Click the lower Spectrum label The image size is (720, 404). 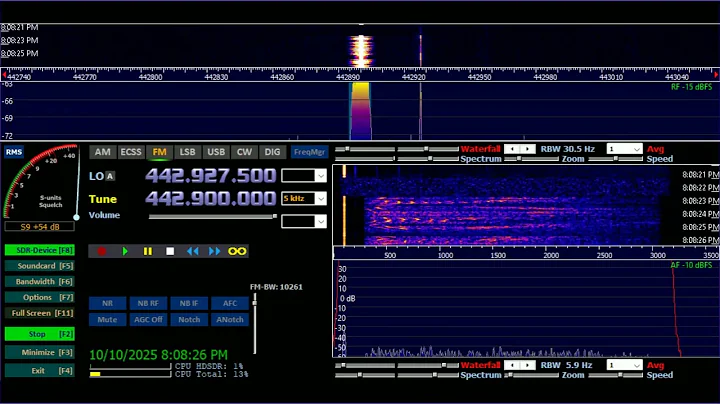(481, 375)
